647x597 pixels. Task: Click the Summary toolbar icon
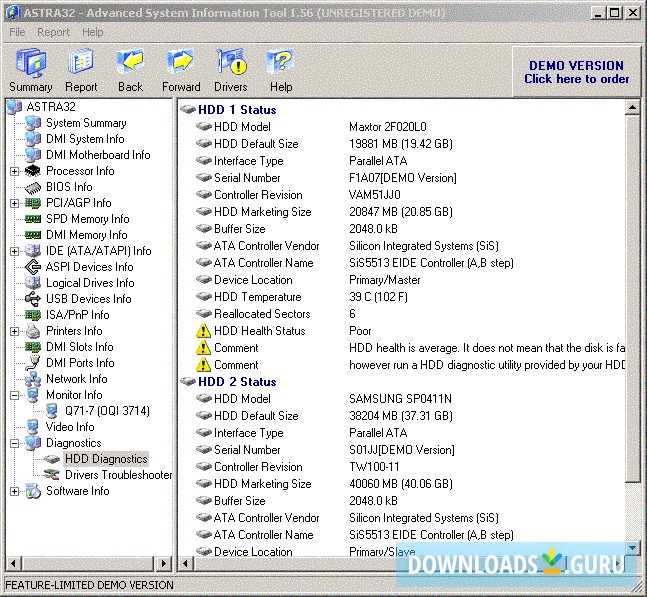tap(30, 69)
